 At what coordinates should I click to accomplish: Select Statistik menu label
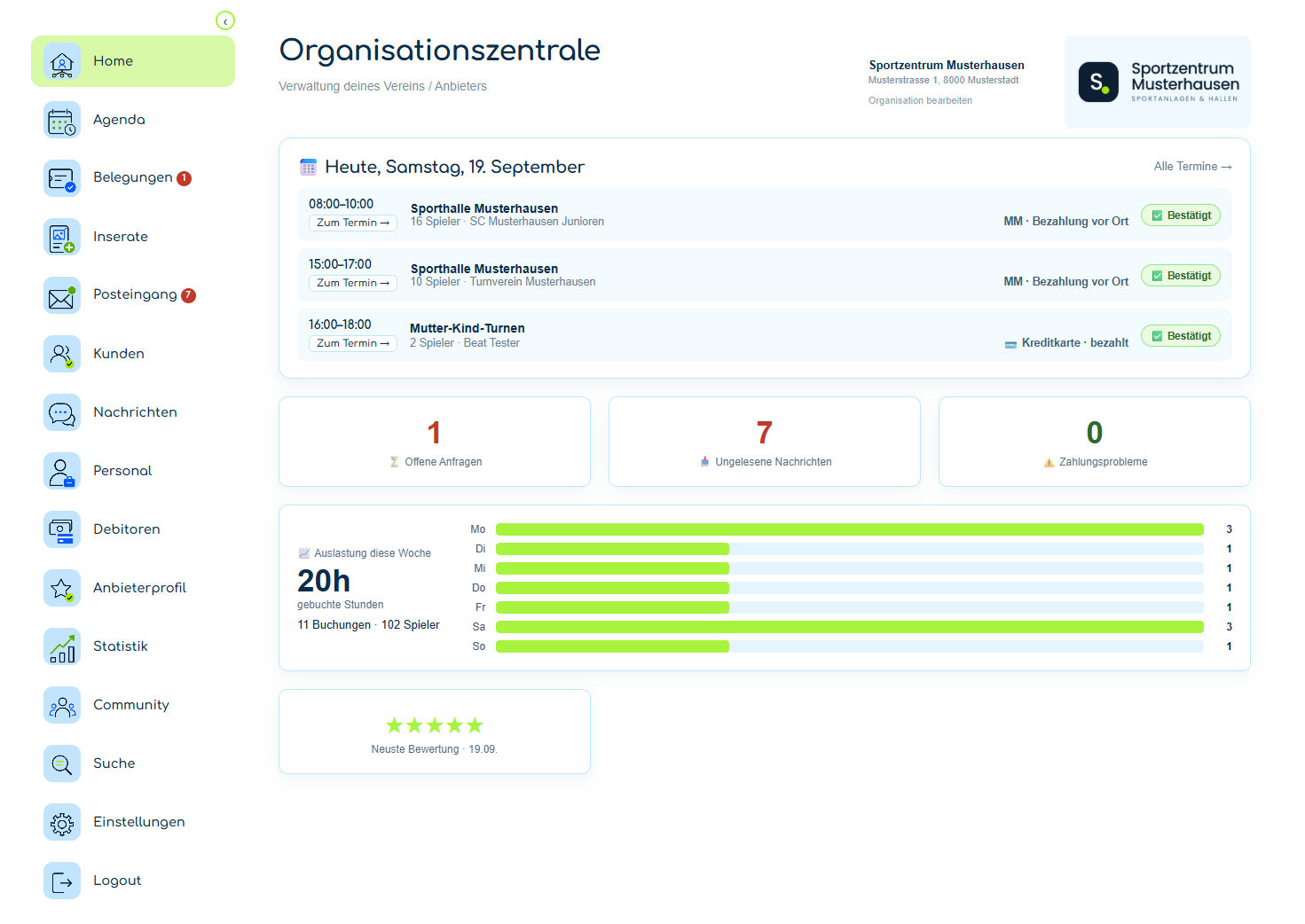pos(121,646)
